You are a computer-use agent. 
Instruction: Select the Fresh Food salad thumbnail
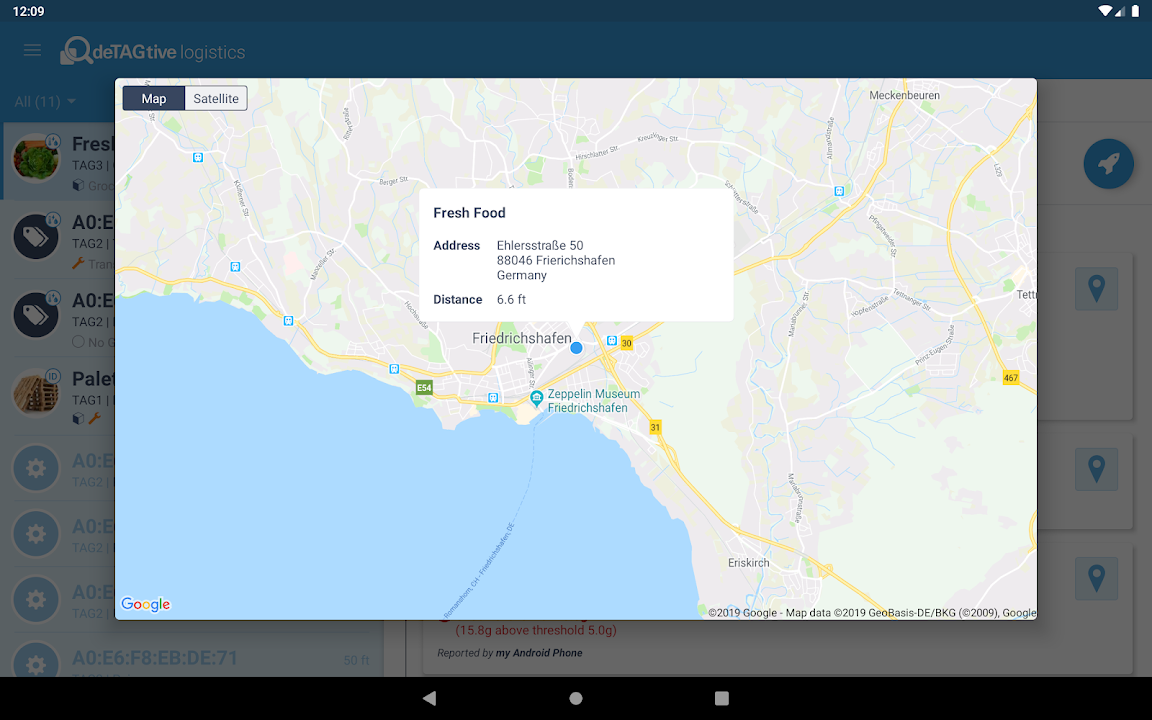pyautogui.click(x=36, y=158)
